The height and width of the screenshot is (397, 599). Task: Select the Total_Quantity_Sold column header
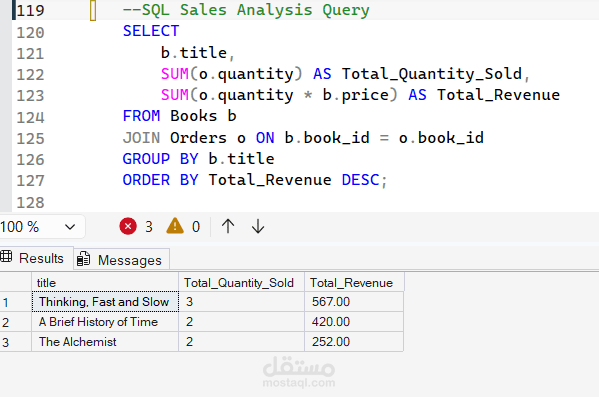pos(241,283)
